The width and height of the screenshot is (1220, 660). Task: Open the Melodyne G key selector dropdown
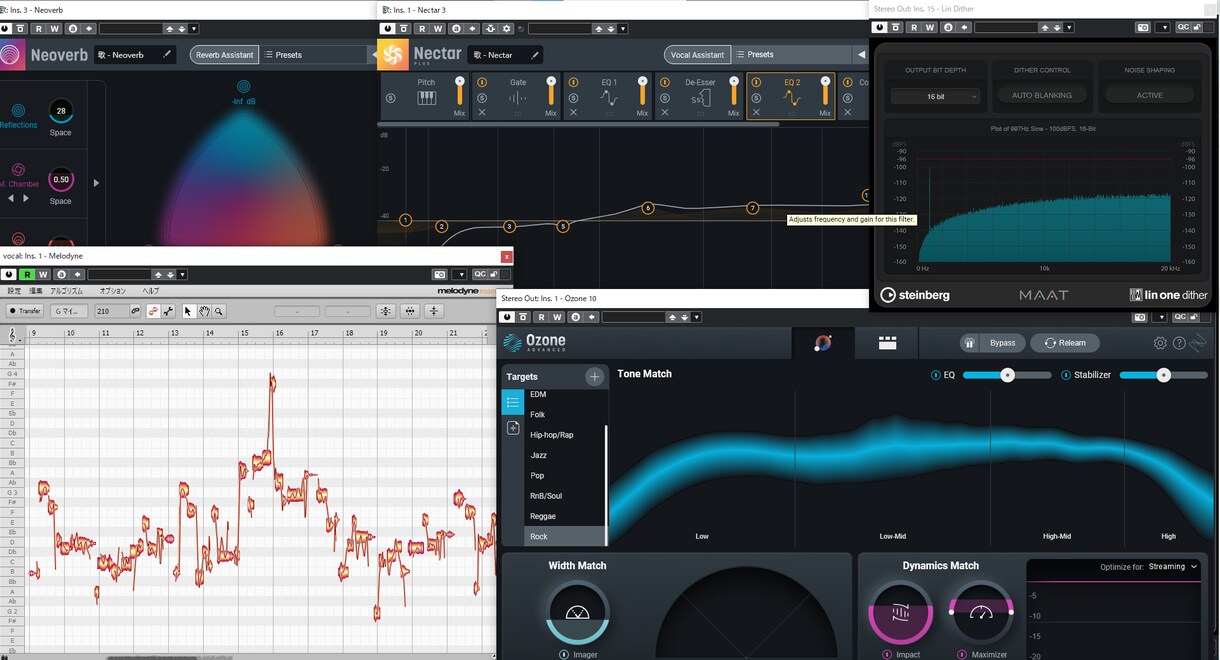pos(69,311)
